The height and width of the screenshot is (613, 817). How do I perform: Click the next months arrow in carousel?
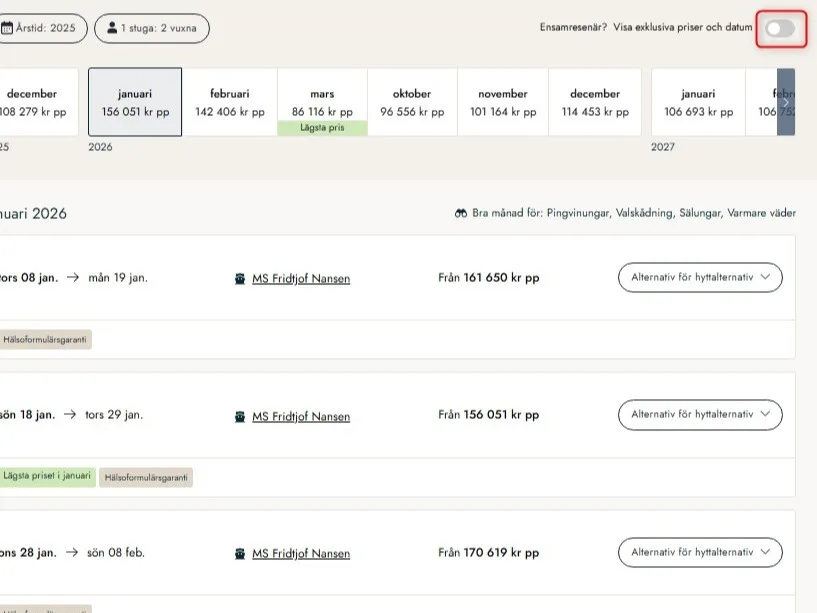[x=786, y=102]
